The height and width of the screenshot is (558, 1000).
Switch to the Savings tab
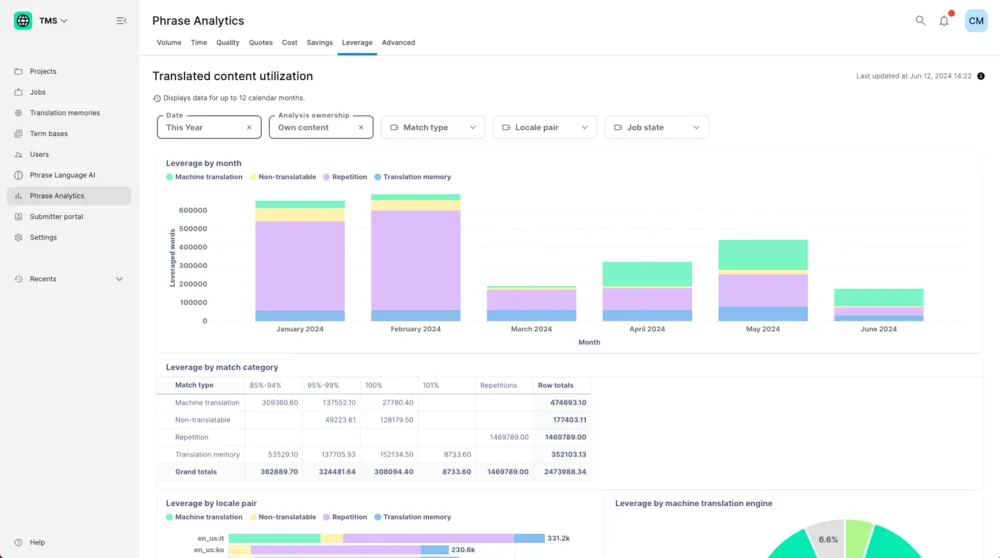[x=320, y=43]
